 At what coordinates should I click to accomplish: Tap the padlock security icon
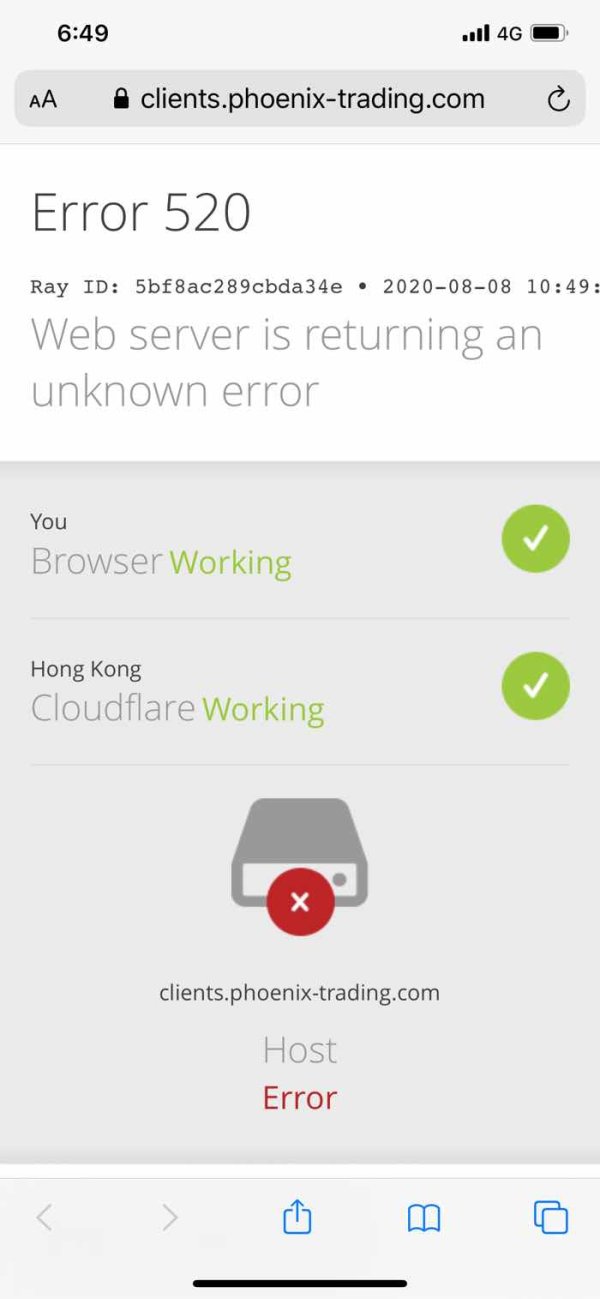122,99
